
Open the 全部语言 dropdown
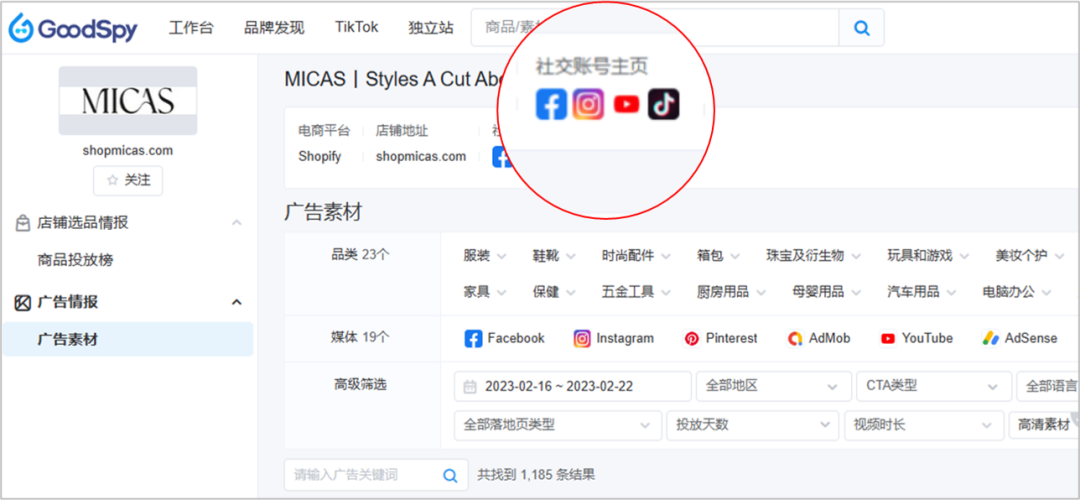[1048, 386]
